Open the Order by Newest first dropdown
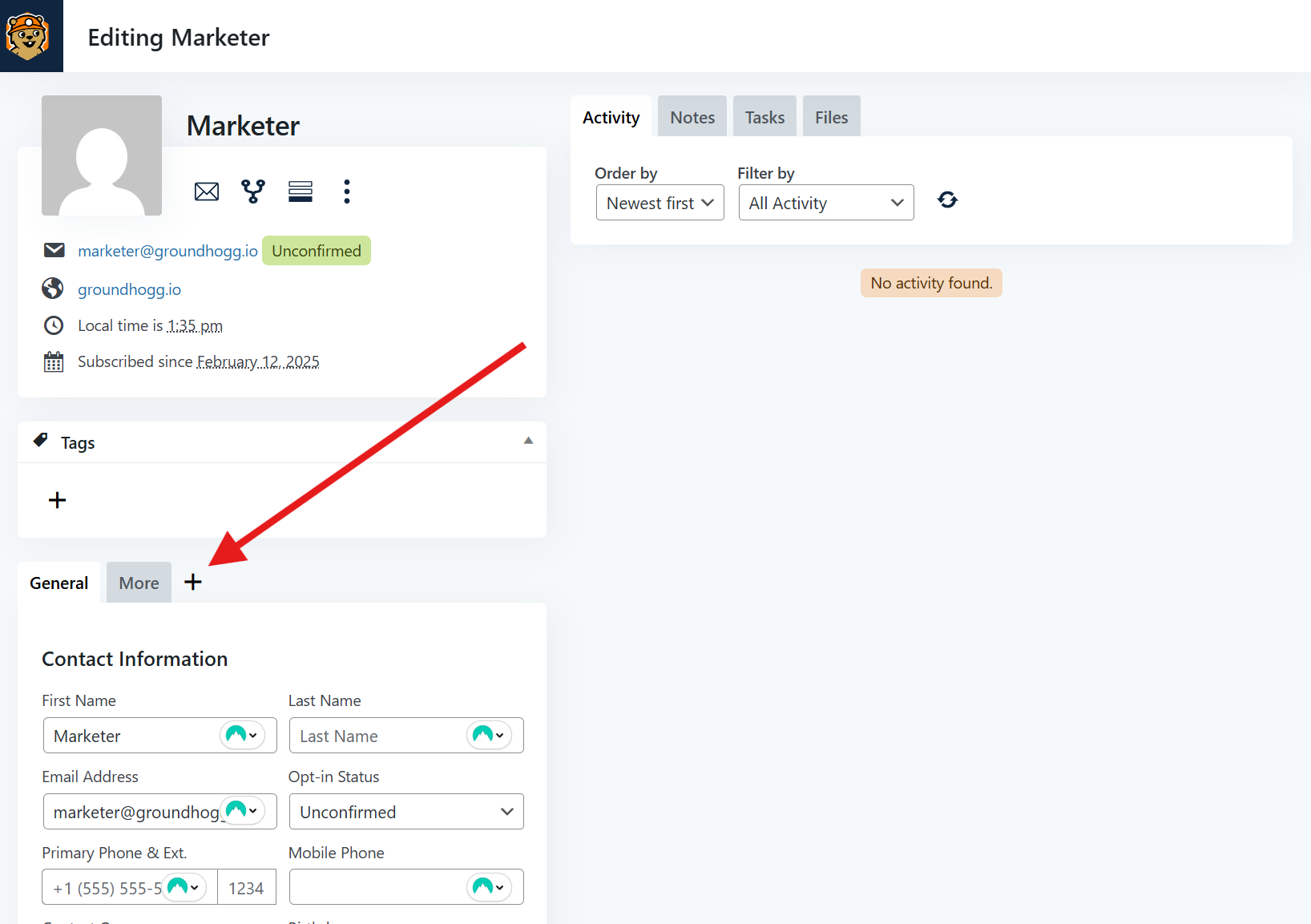The height and width of the screenshot is (924, 1311). pyautogui.click(x=660, y=203)
